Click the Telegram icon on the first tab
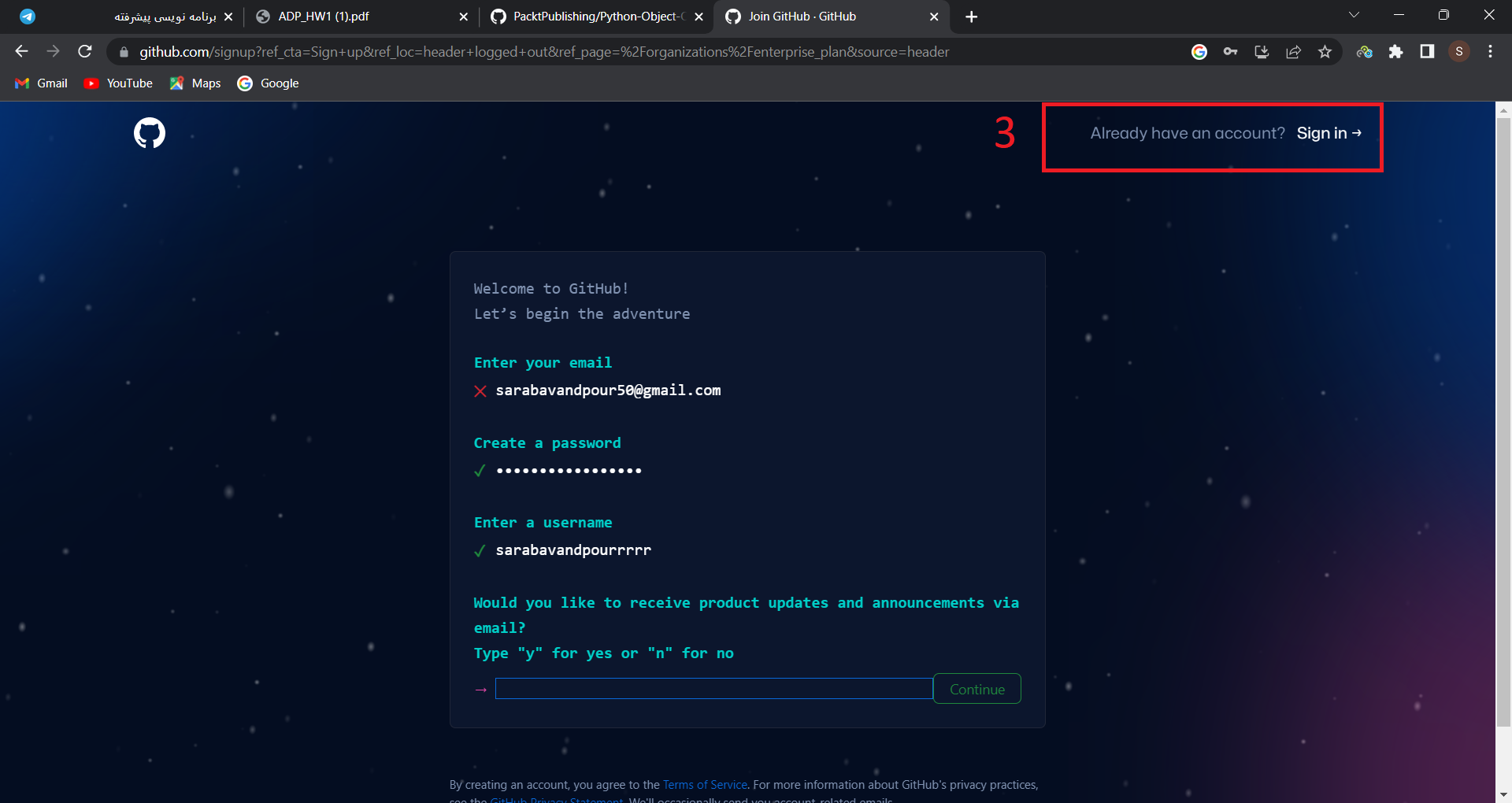1512x803 pixels. (28, 16)
